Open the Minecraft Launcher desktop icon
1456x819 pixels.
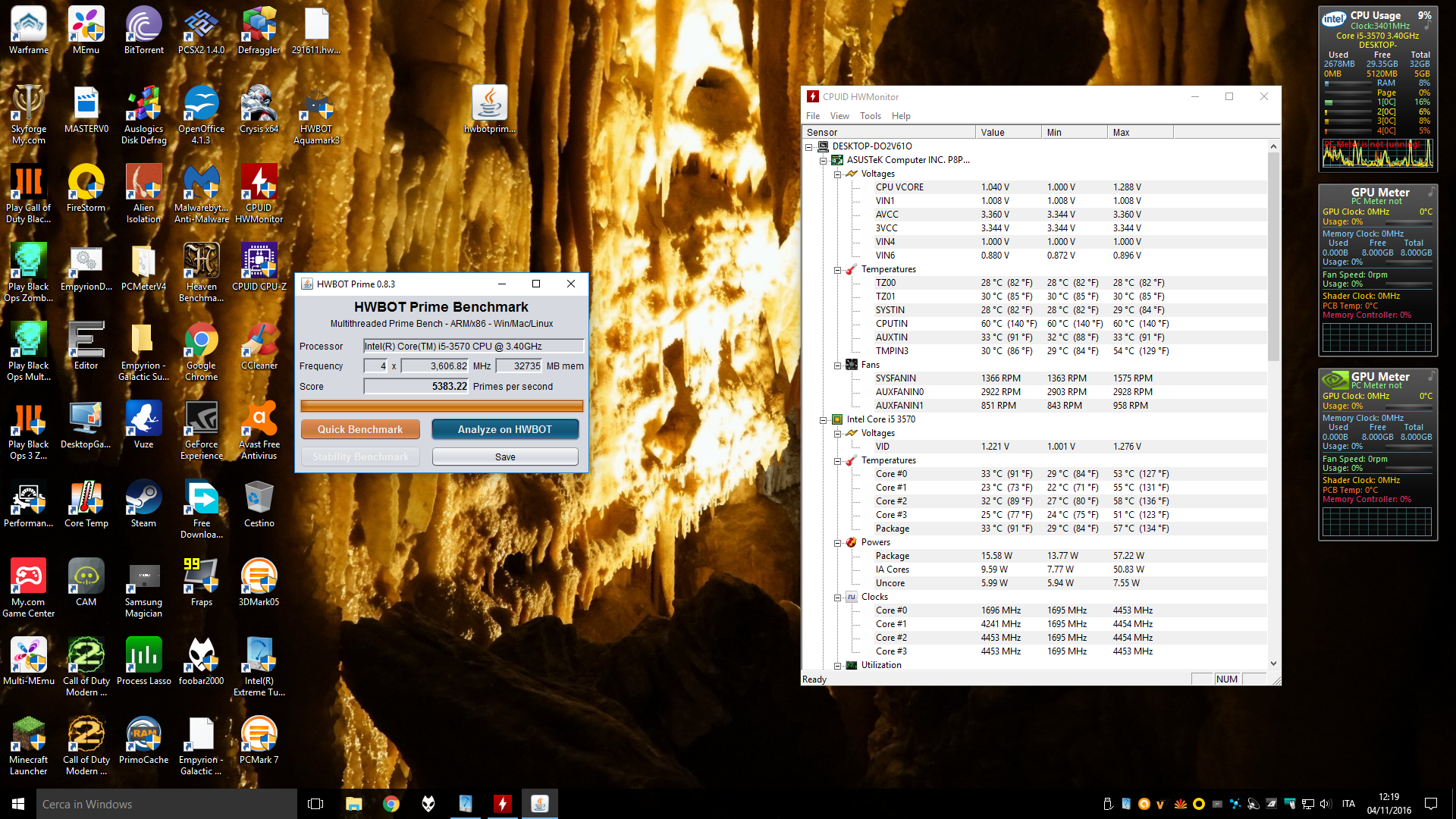pyautogui.click(x=29, y=746)
